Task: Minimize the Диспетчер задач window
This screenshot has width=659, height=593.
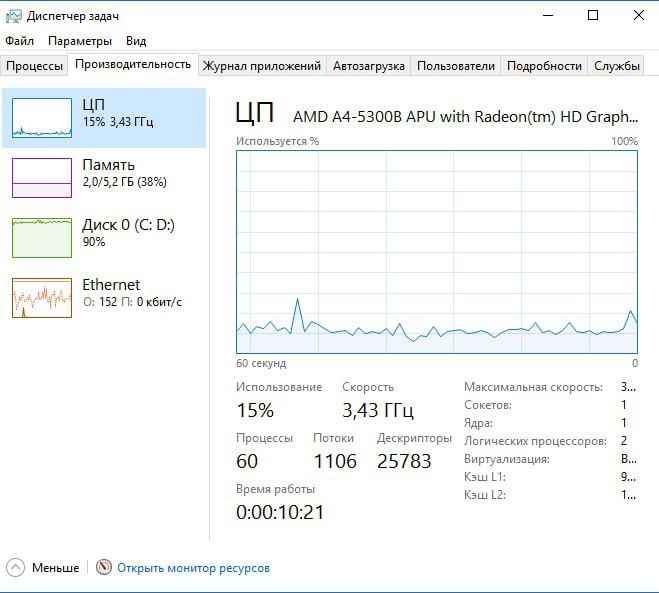Action: coord(548,16)
